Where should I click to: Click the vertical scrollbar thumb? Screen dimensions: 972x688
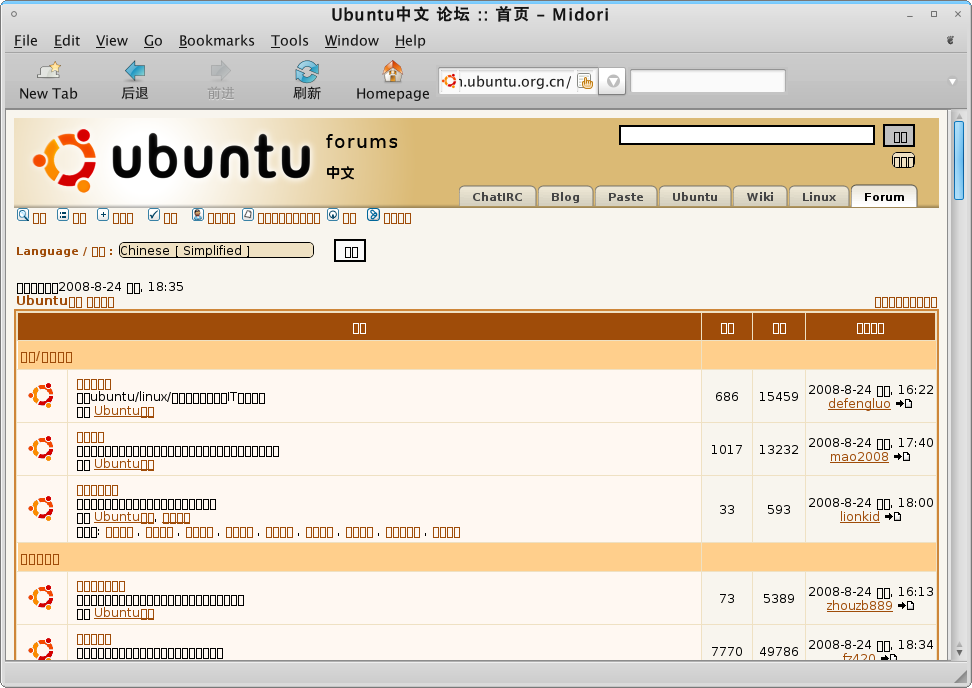click(x=958, y=161)
